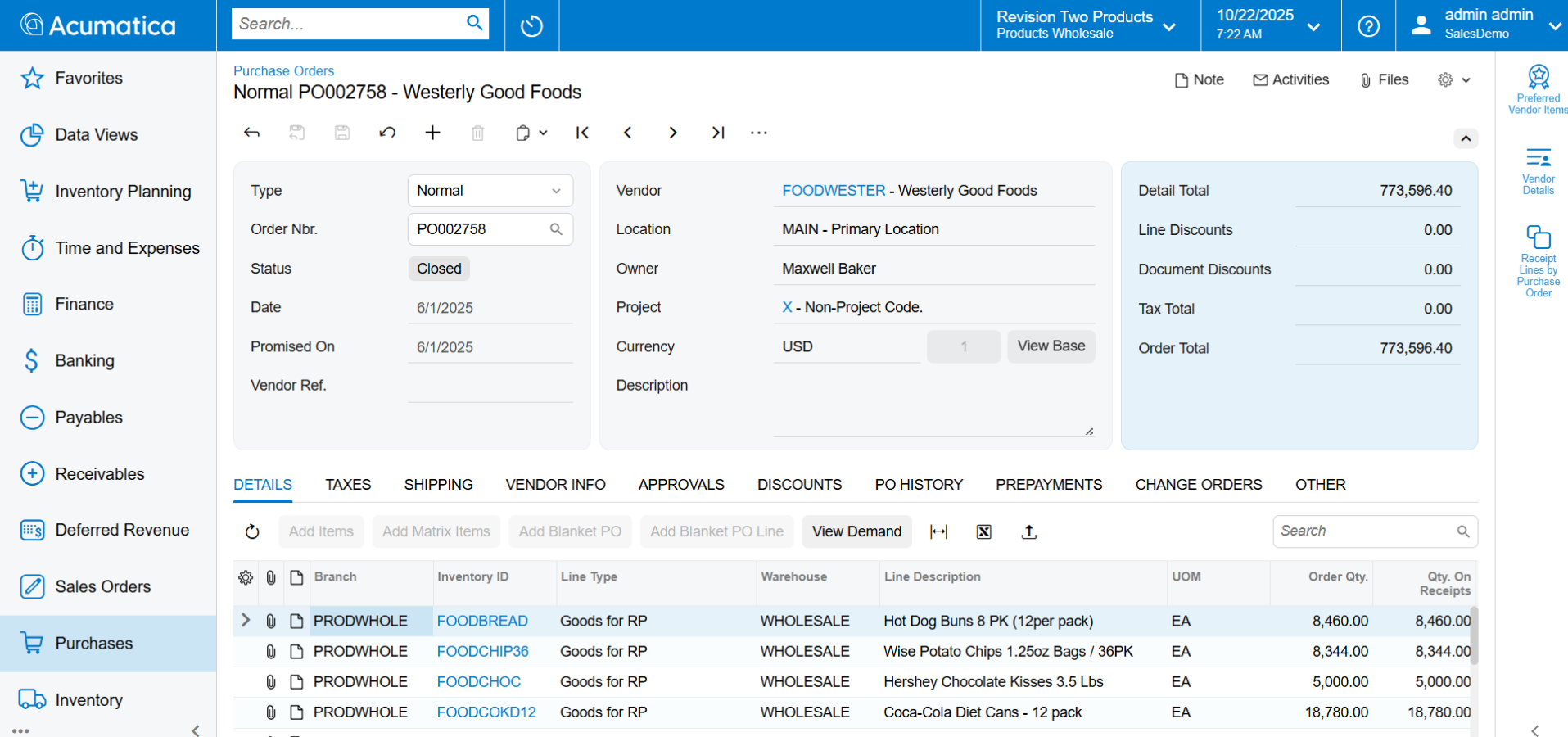Viewport: 1568px width, 737px height.
Task: Go to the first record
Action: (x=582, y=133)
